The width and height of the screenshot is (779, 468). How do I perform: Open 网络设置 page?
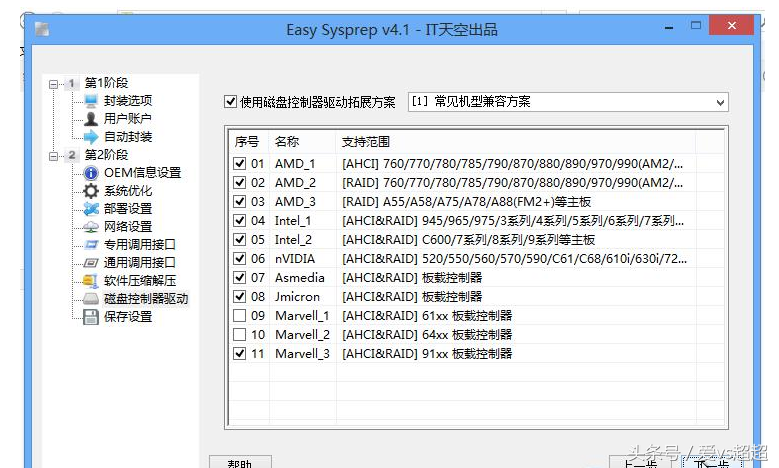(128, 227)
